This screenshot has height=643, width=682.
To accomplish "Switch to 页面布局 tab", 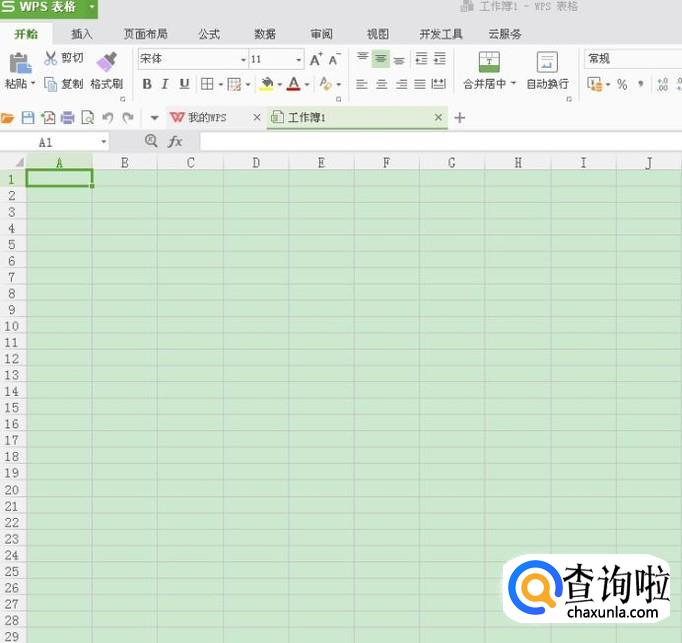I will click(x=146, y=34).
